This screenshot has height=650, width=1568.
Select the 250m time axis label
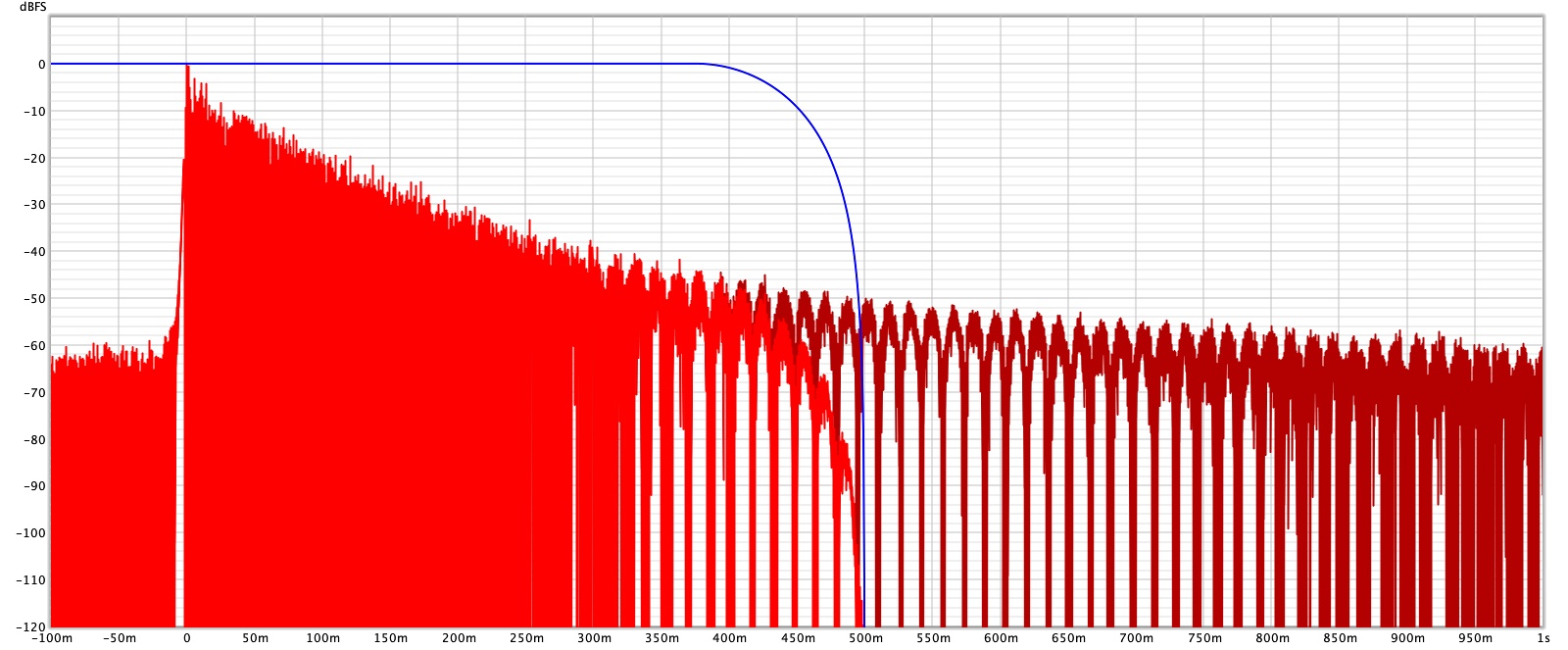pyautogui.click(x=526, y=638)
